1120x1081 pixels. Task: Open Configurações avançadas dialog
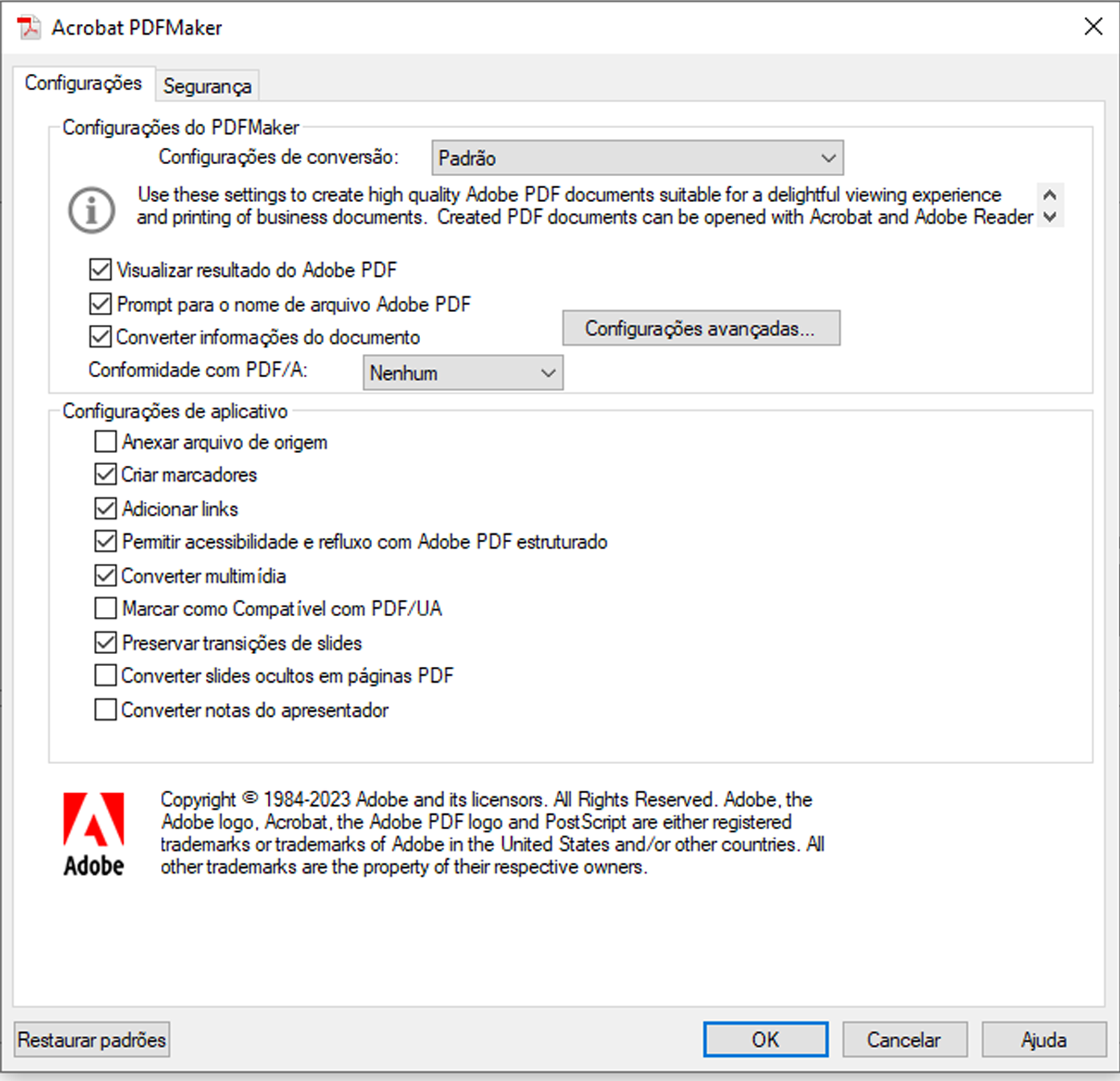pos(701,328)
